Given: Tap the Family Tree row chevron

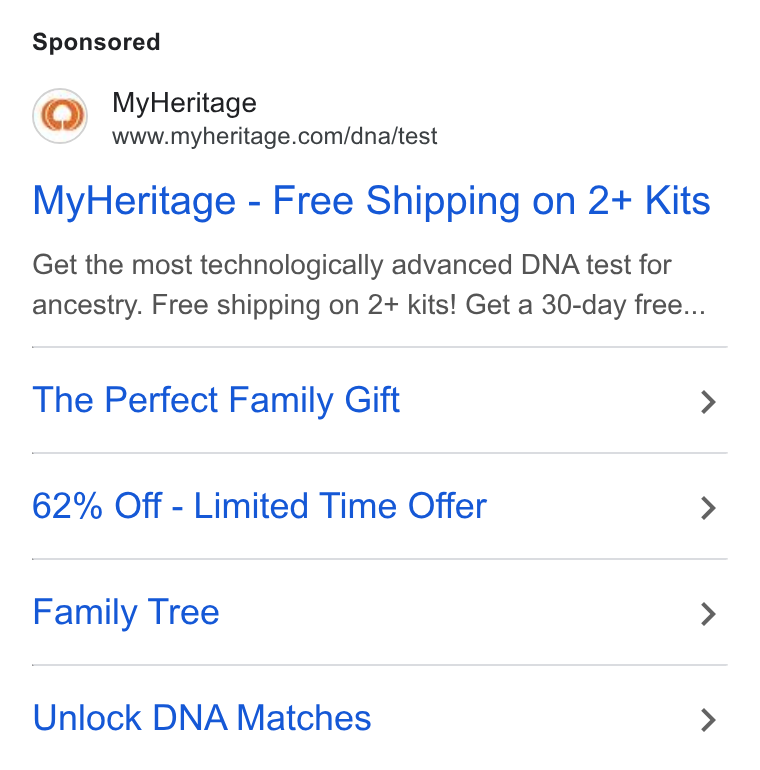Looking at the screenshot, I should tap(708, 614).
